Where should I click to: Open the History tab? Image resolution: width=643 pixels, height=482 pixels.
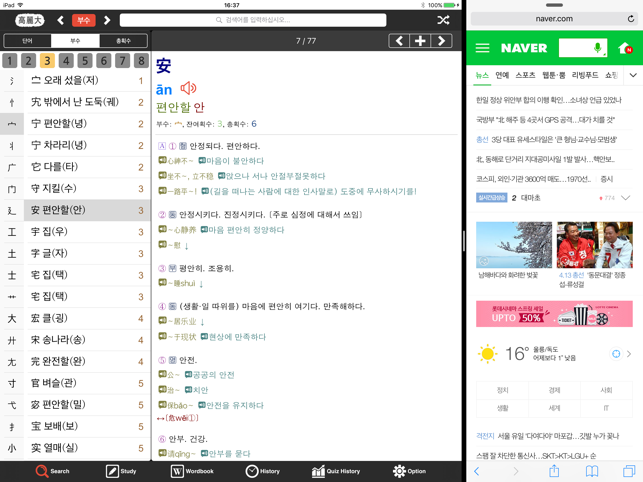pos(263,471)
